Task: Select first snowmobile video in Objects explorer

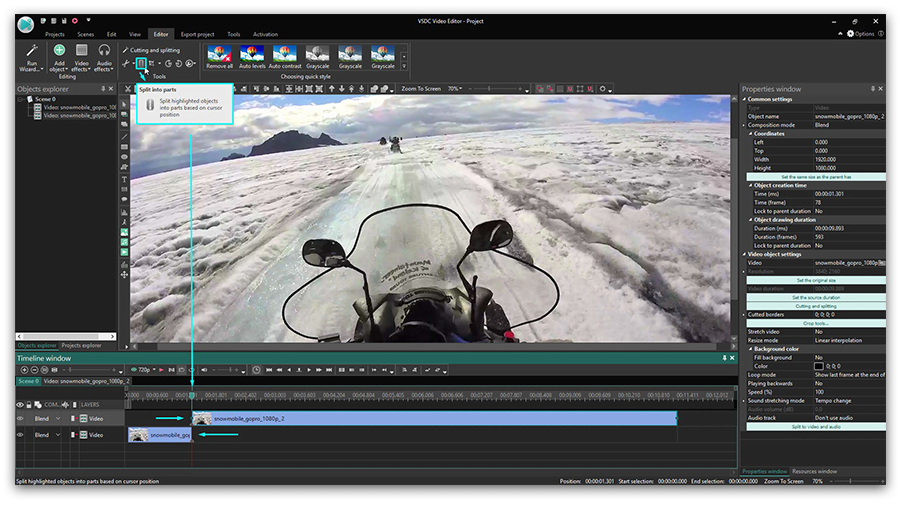Action: (75, 107)
